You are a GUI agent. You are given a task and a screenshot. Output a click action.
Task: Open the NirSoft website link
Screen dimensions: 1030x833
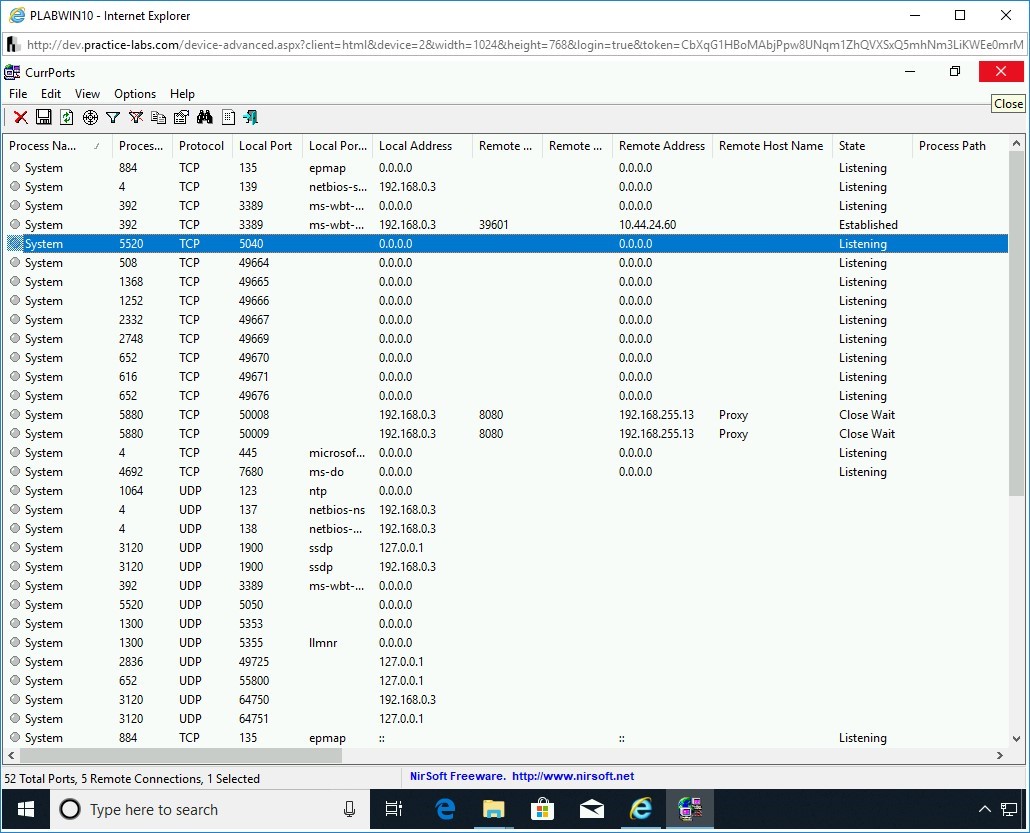[573, 776]
